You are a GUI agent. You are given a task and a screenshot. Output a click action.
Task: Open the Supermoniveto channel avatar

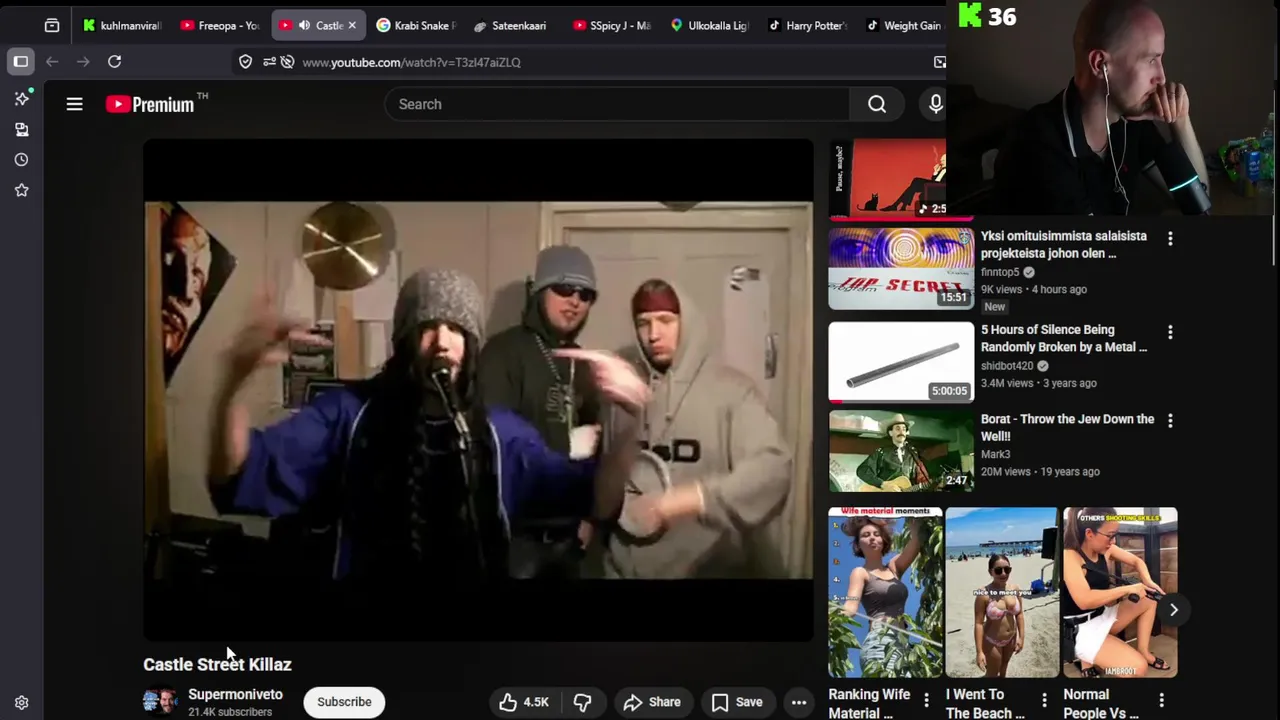point(159,702)
